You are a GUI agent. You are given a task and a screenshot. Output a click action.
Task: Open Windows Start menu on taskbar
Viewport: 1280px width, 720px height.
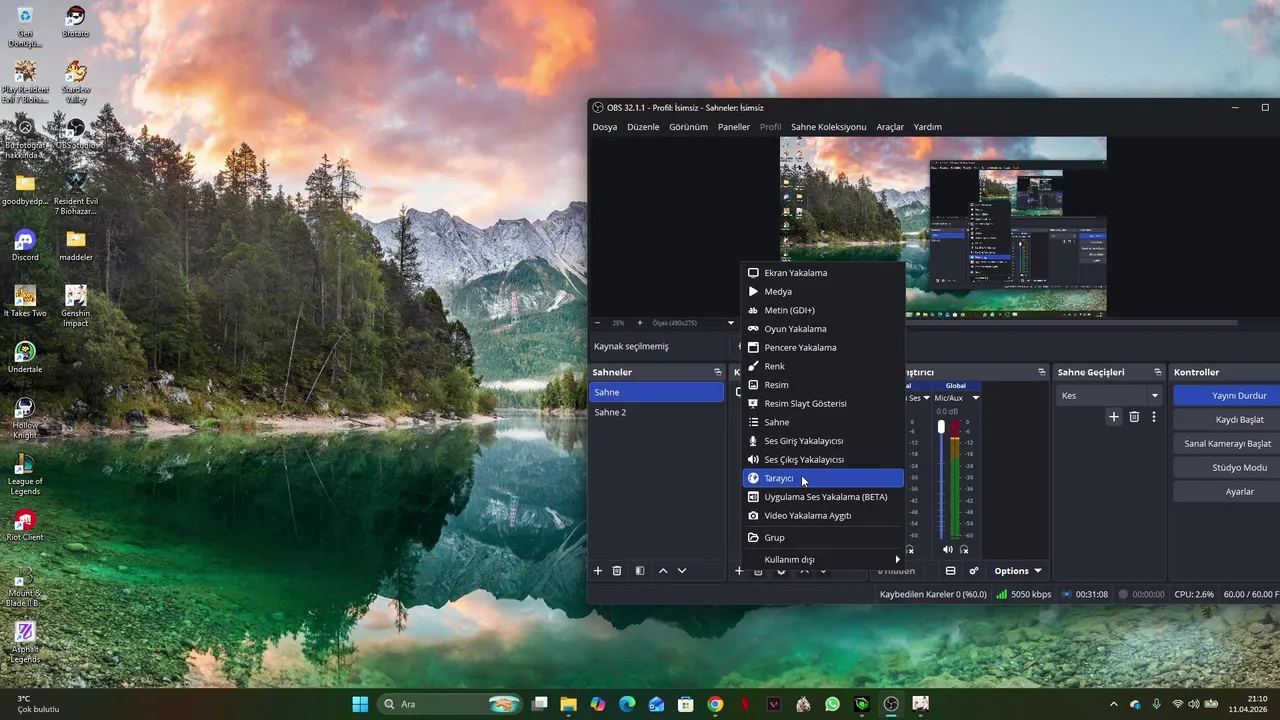tap(360, 704)
